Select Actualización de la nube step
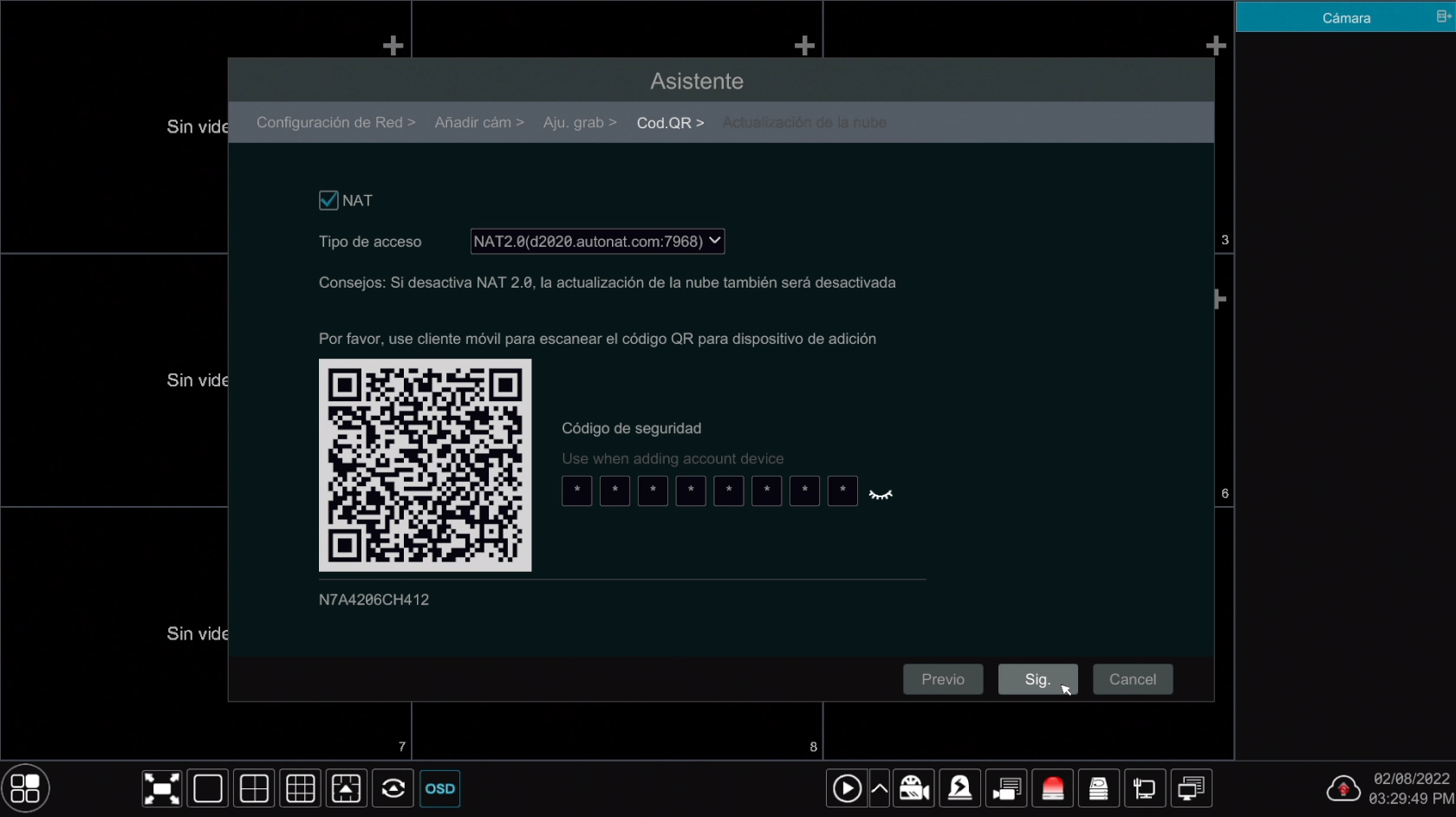1456x817 pixels. [804, 122]
